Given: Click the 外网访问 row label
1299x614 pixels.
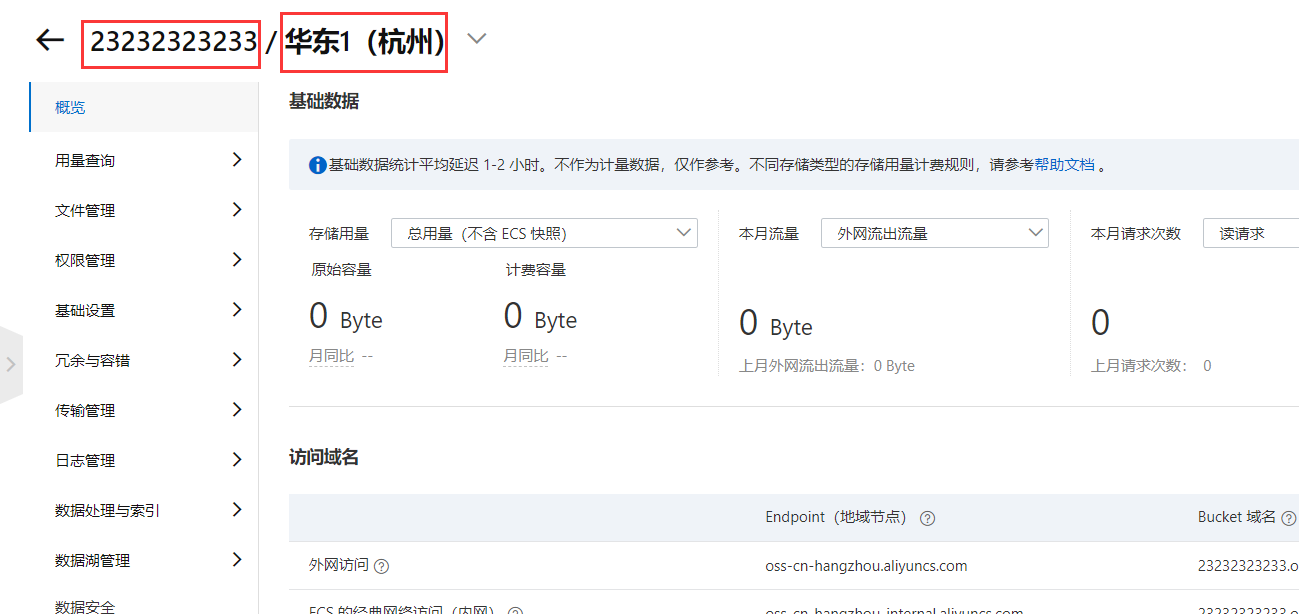Looking at the screenshot, I should point(339,566).
